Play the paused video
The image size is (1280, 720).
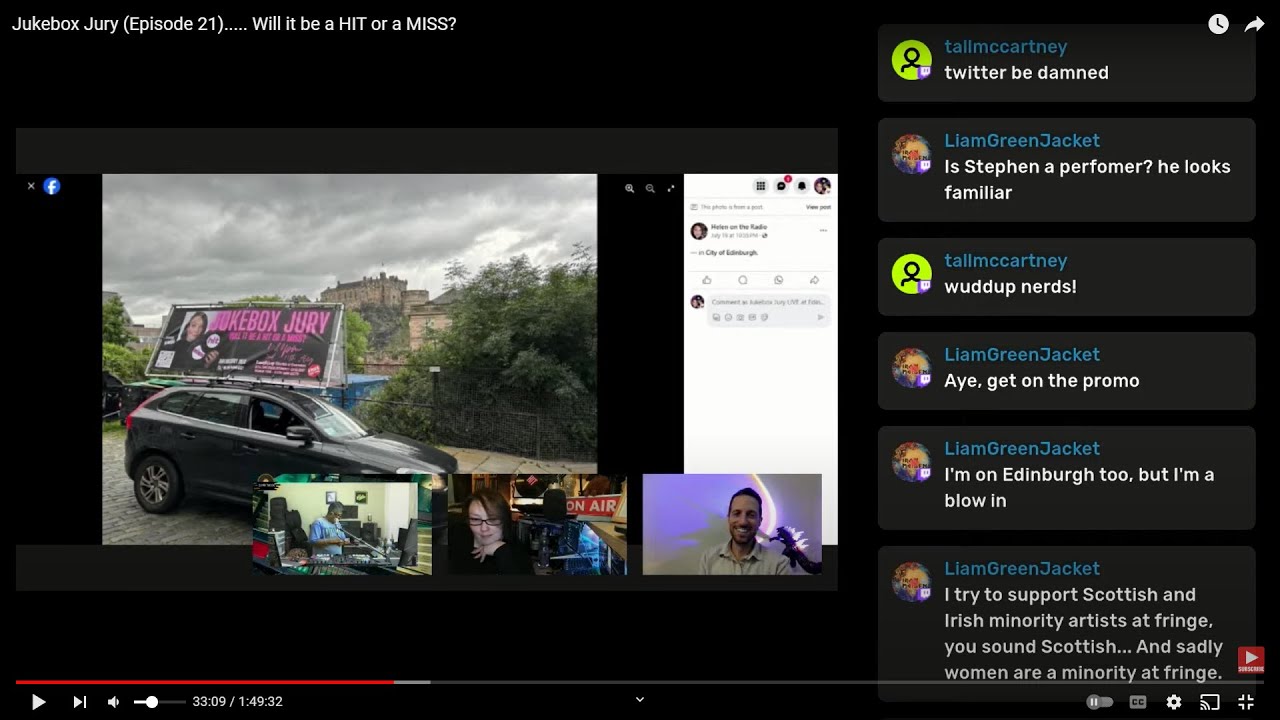pyautogui.click(x=38, y=702)
